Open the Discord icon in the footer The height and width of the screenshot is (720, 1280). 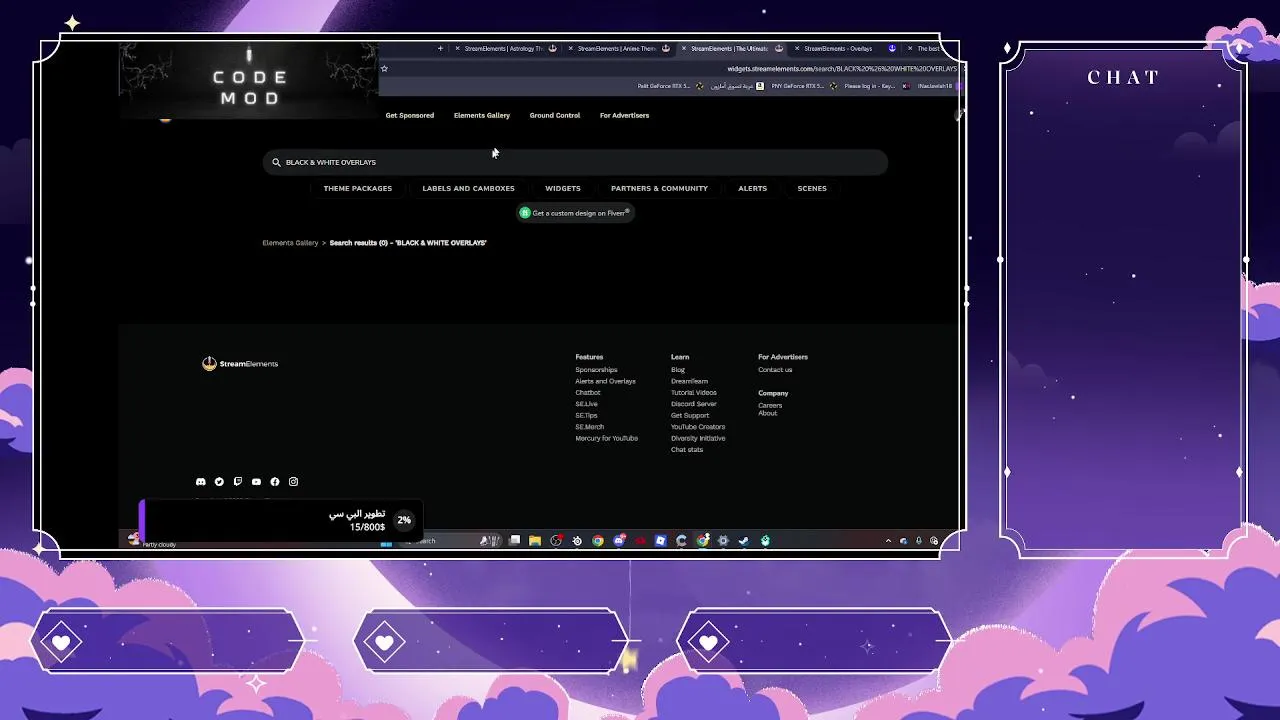point(201,482)
